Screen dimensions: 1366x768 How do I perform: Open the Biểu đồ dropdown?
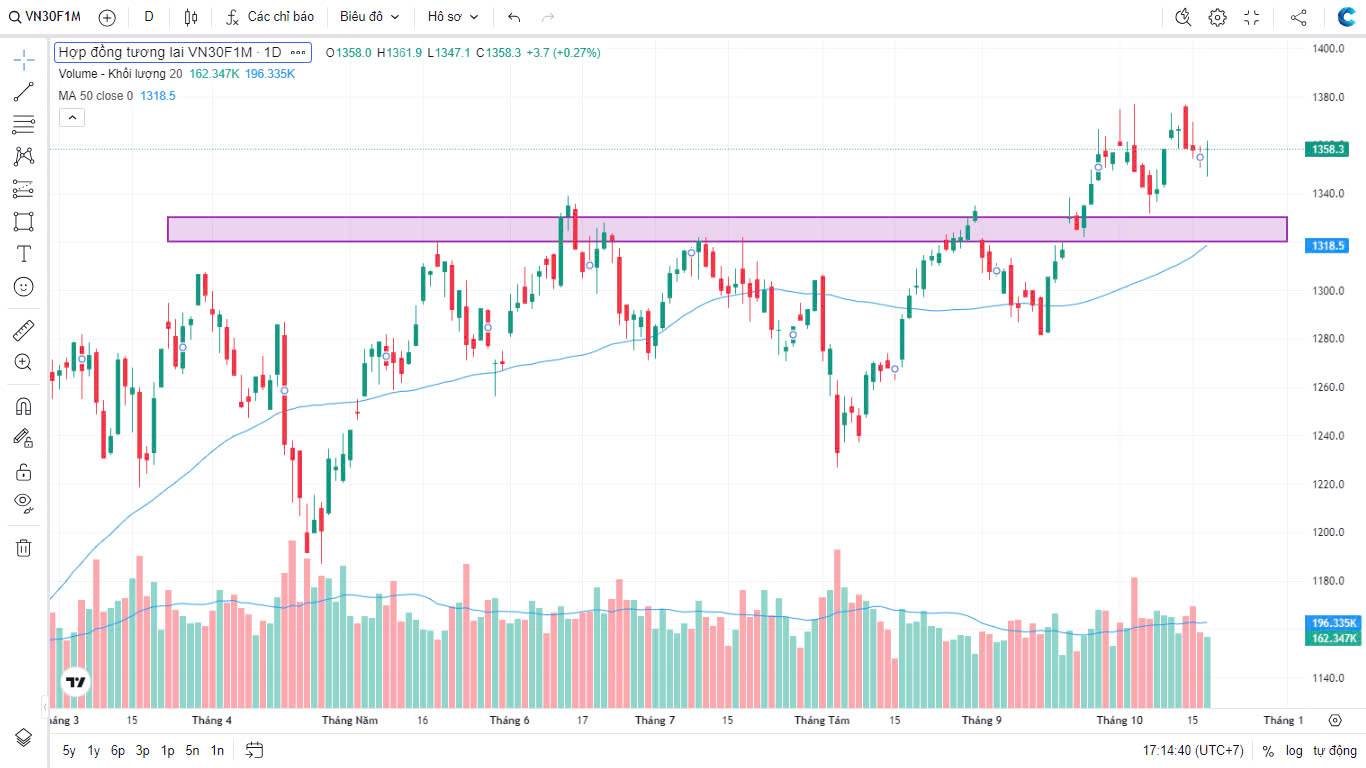pos(369,17)
